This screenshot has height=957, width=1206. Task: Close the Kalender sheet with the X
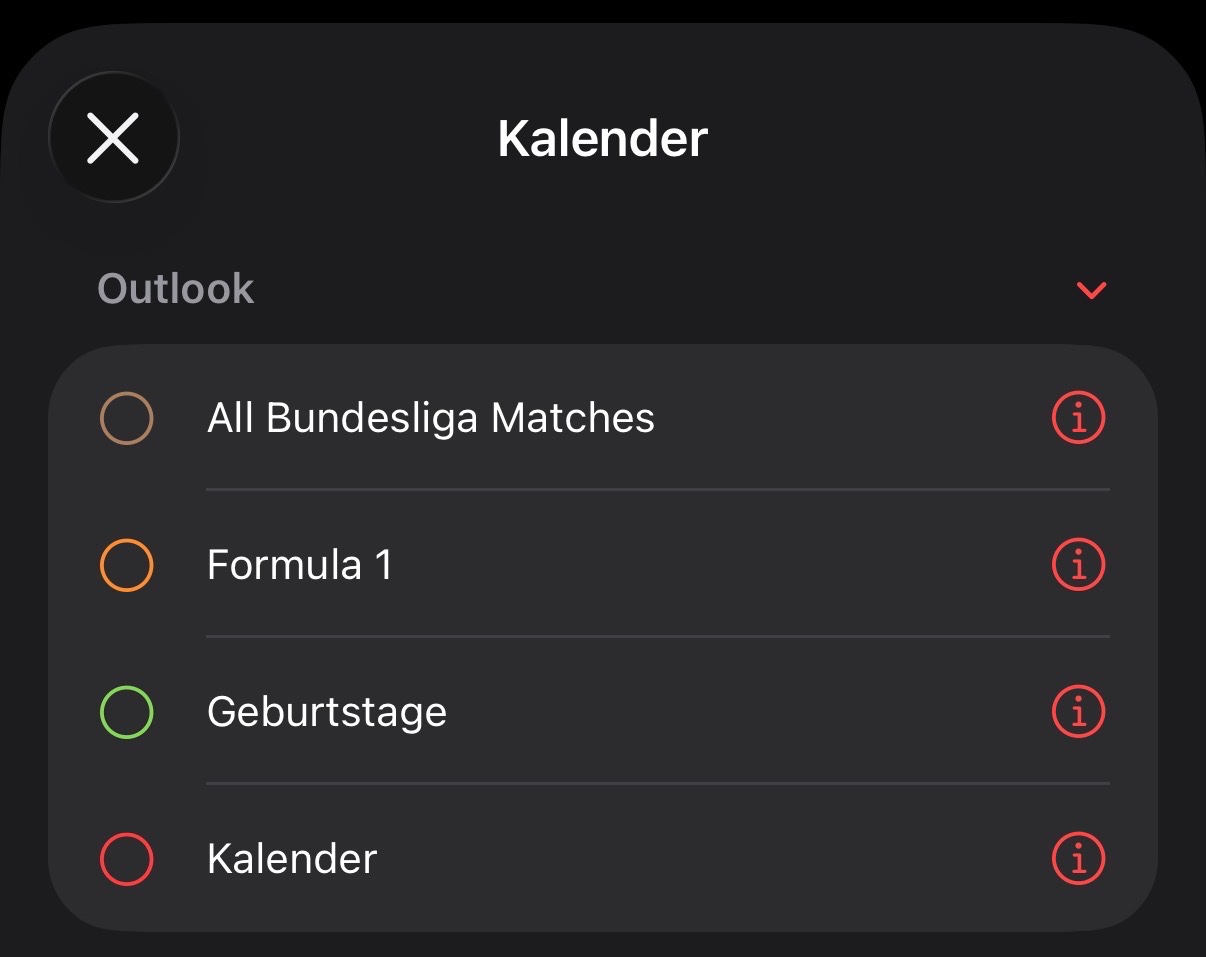[x=113, y=137]
